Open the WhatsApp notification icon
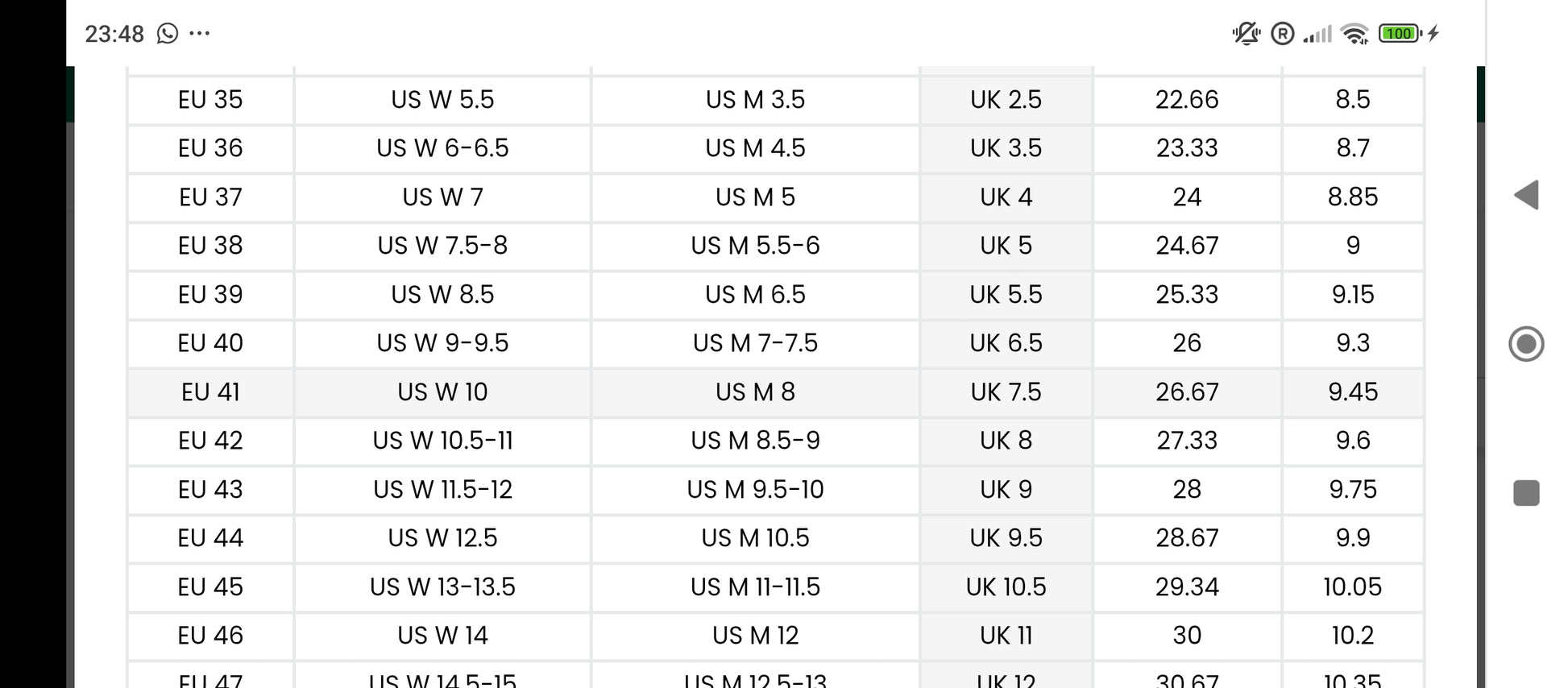Screen dimensions: 1568x688 pyautogui.click(x=168, y=33)
